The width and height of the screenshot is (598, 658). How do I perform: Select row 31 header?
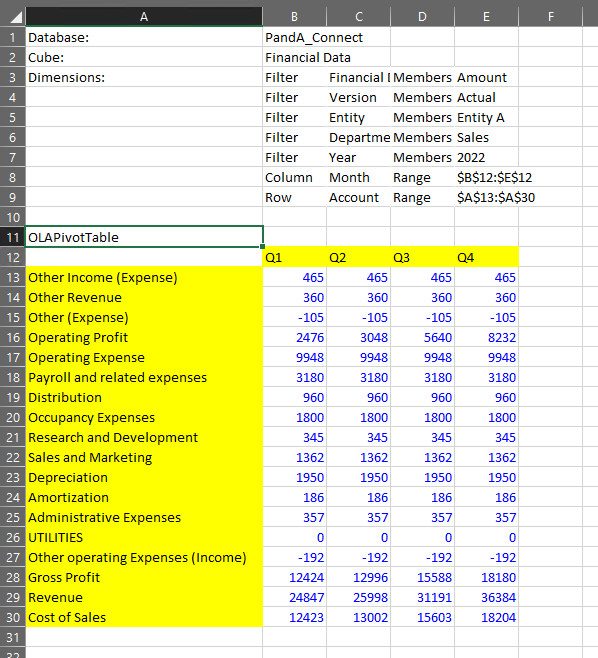(x=13, y=637)
